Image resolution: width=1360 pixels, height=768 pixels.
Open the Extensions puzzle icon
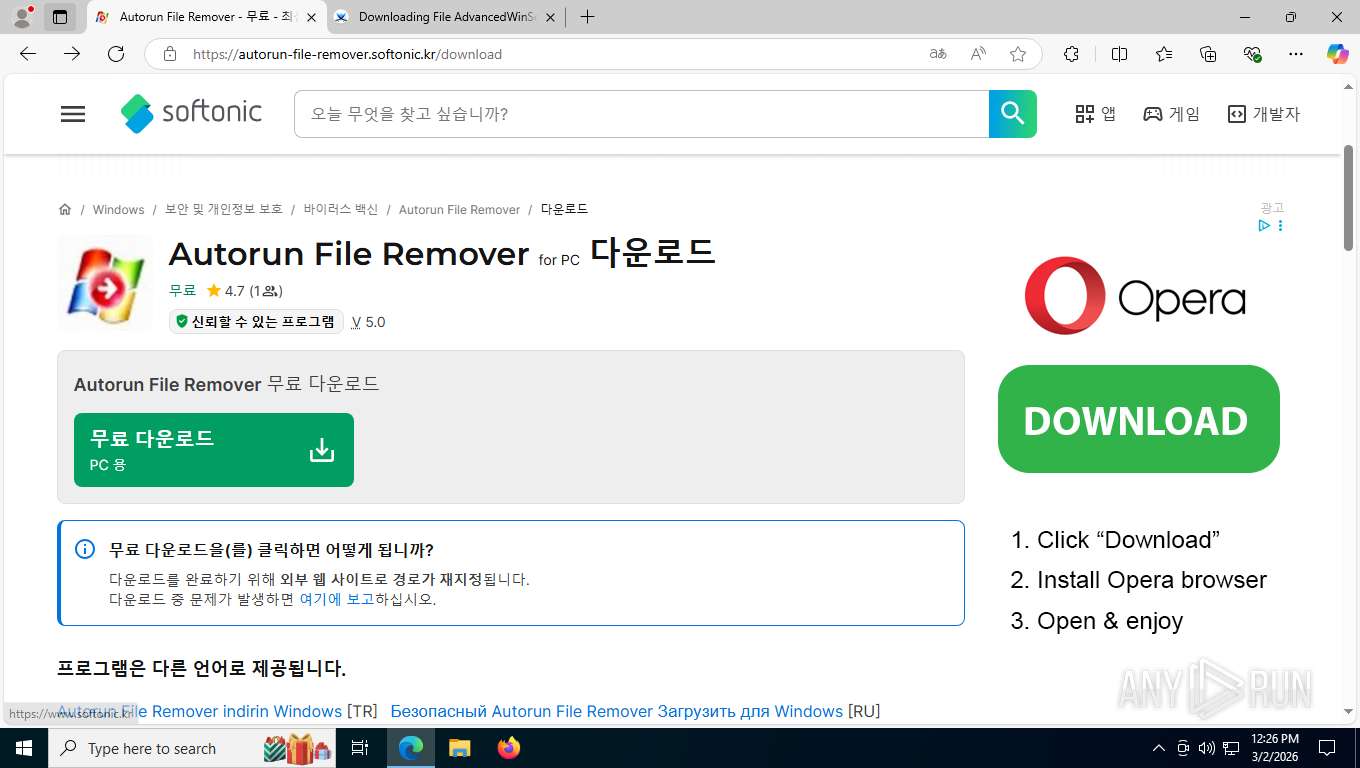click(x=1071, y=54)
